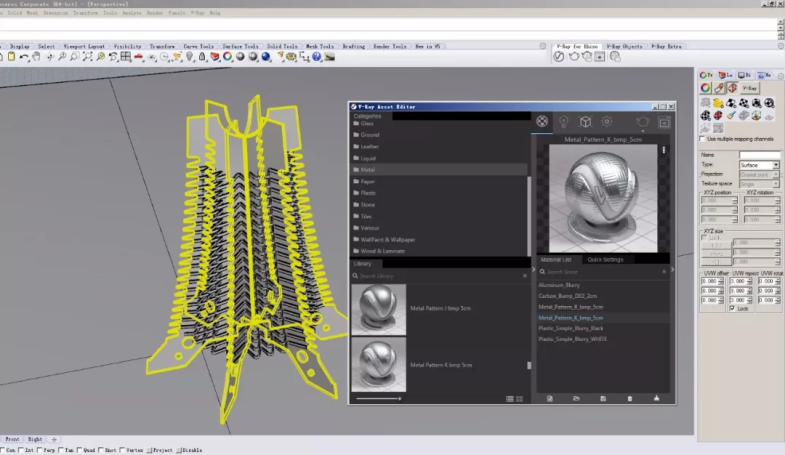
Task: Open the Materials tab in Asset Editor
Action: [541, 121]
